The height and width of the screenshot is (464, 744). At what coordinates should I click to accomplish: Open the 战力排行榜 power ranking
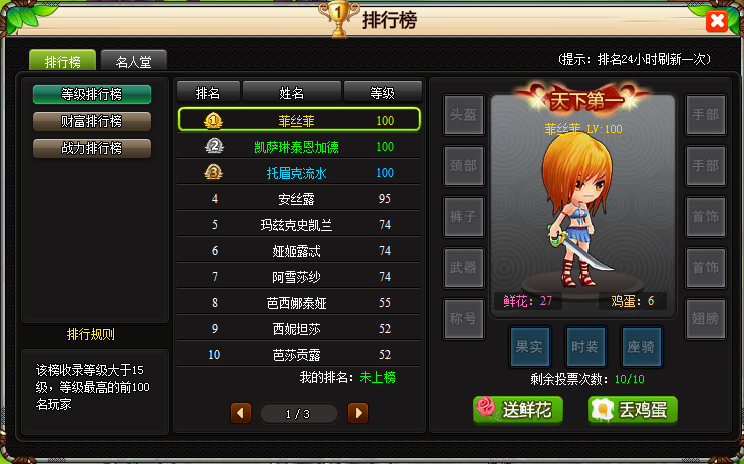[x=92, y=148]
